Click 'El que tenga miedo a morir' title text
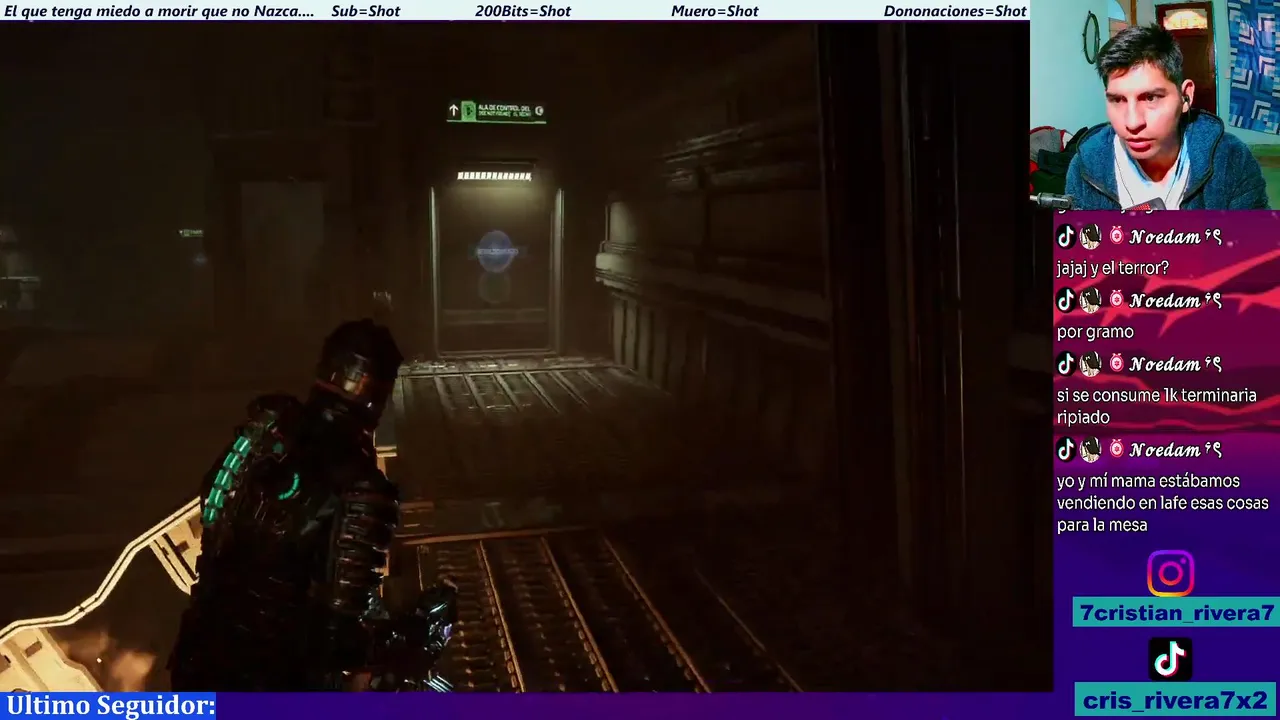Screen dimensions: 1280x720 [159, 11]
